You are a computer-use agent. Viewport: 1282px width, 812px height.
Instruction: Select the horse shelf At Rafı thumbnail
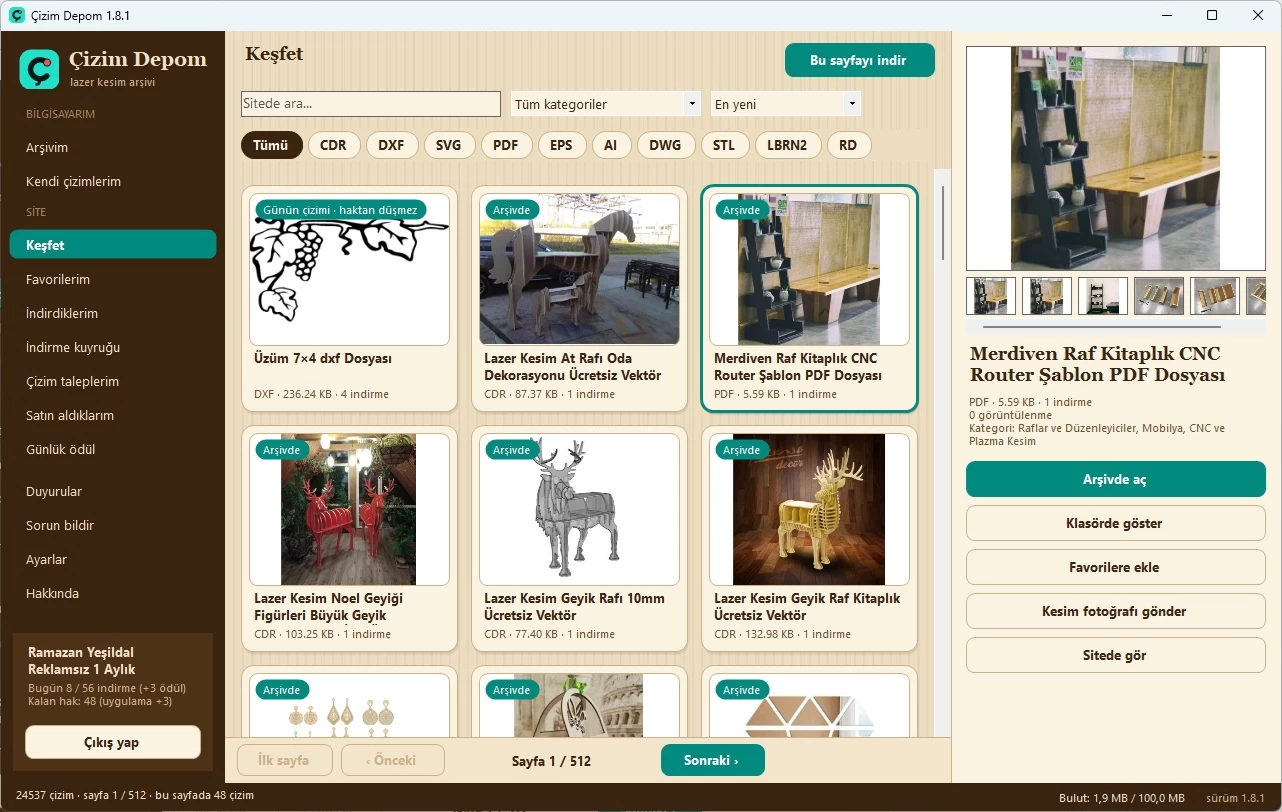coord(579,270)
